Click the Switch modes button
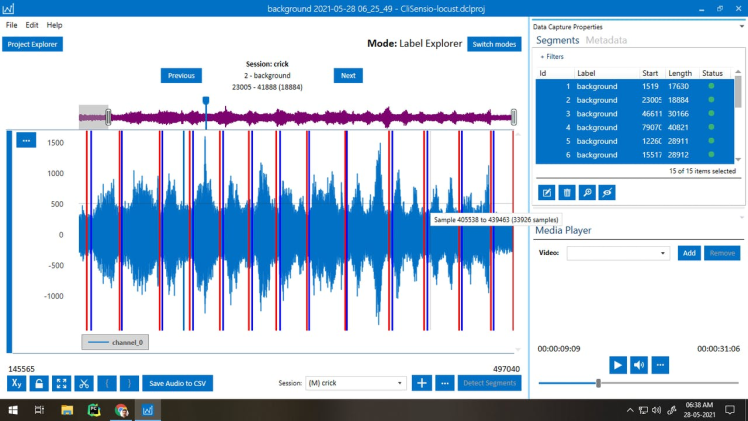Viewport: 748px width, 421px height. tap(494, 44)
